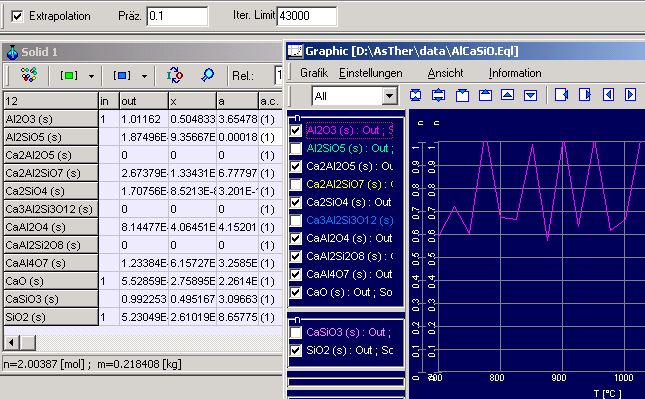Uncheck CaO (s) in graph legend
Screen dimensions: 645x399
[x=296, y=292]
